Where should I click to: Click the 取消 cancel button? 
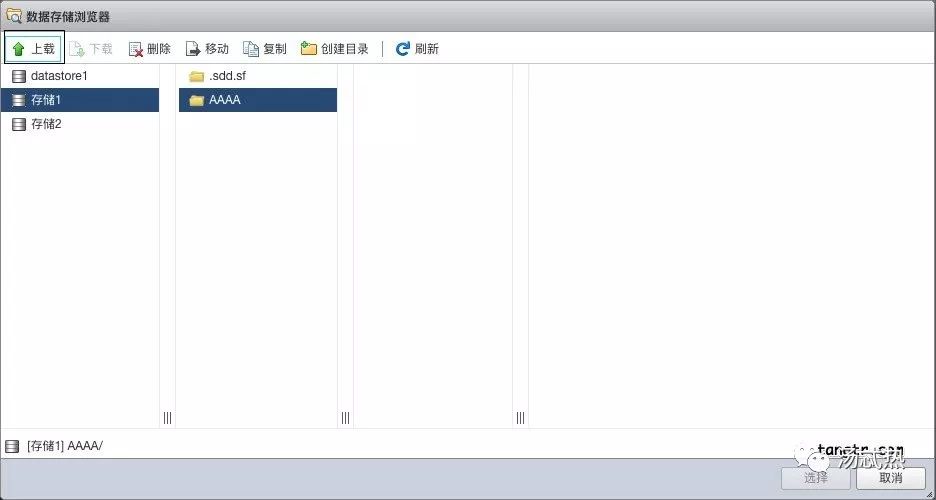[891, 477]
